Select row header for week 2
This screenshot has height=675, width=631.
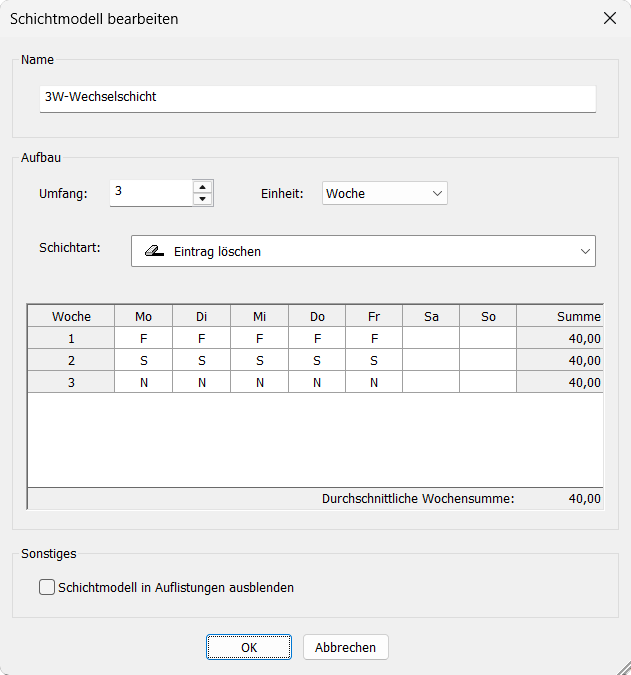tap(71, 360)
